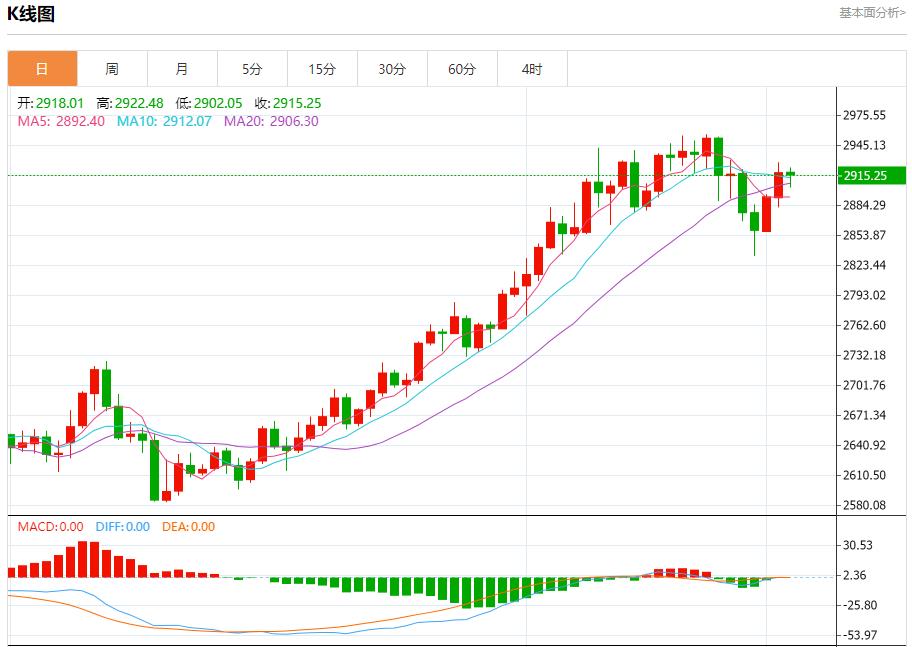The height and width of the screenshot is (647, 912).
Task: Select the 5分 timeframe
Action: 252,68
